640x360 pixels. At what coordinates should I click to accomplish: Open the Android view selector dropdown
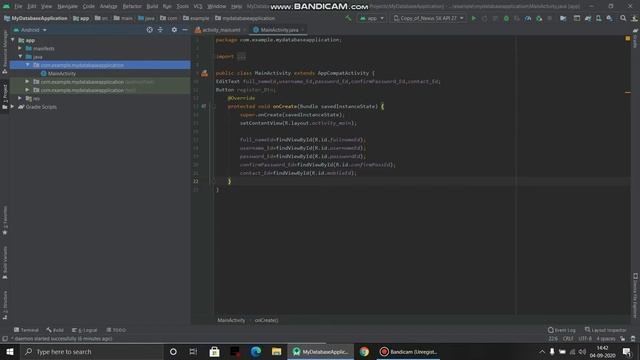coord(30,30)
